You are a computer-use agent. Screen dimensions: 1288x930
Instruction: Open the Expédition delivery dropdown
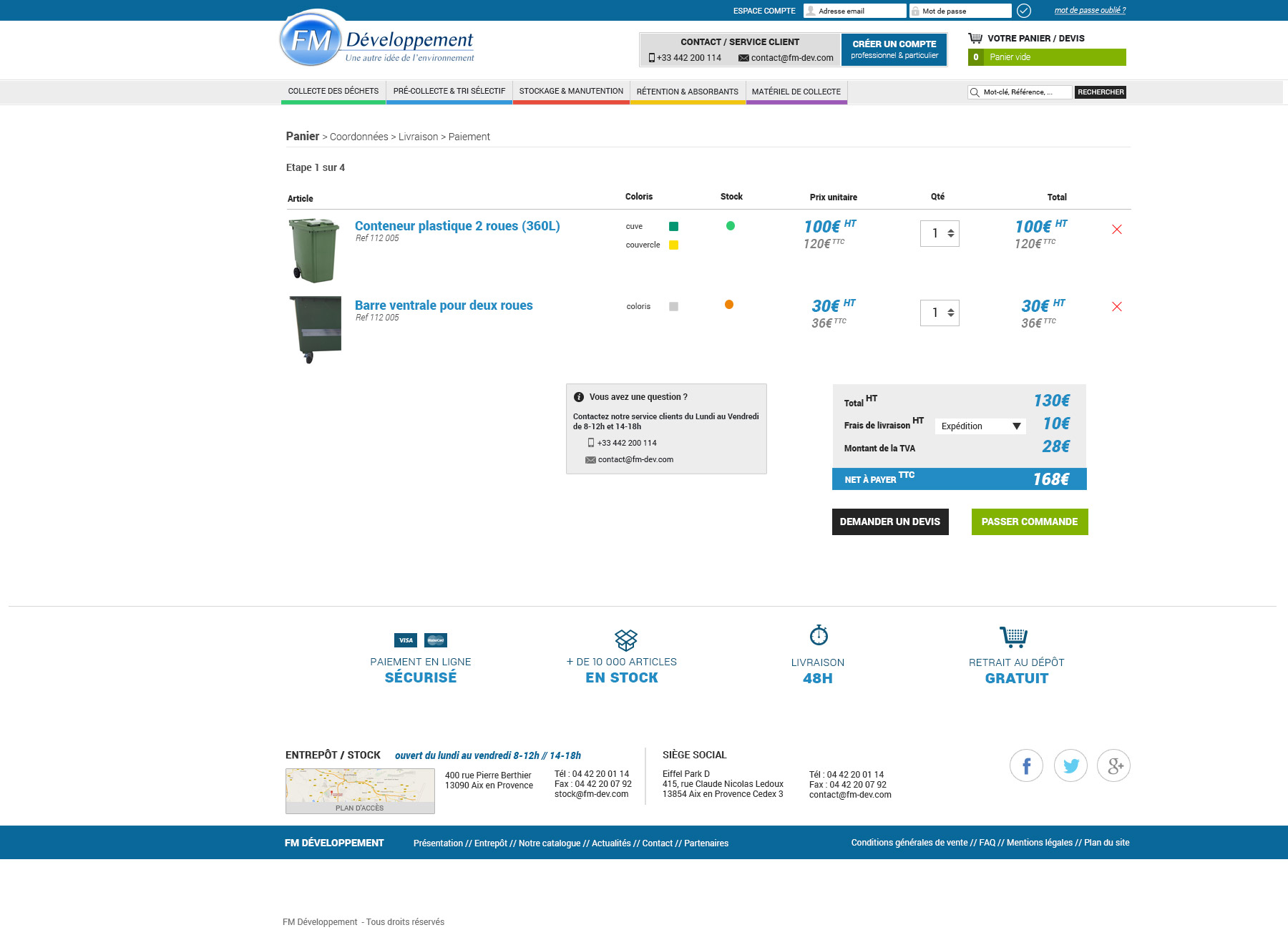point(980,426)
